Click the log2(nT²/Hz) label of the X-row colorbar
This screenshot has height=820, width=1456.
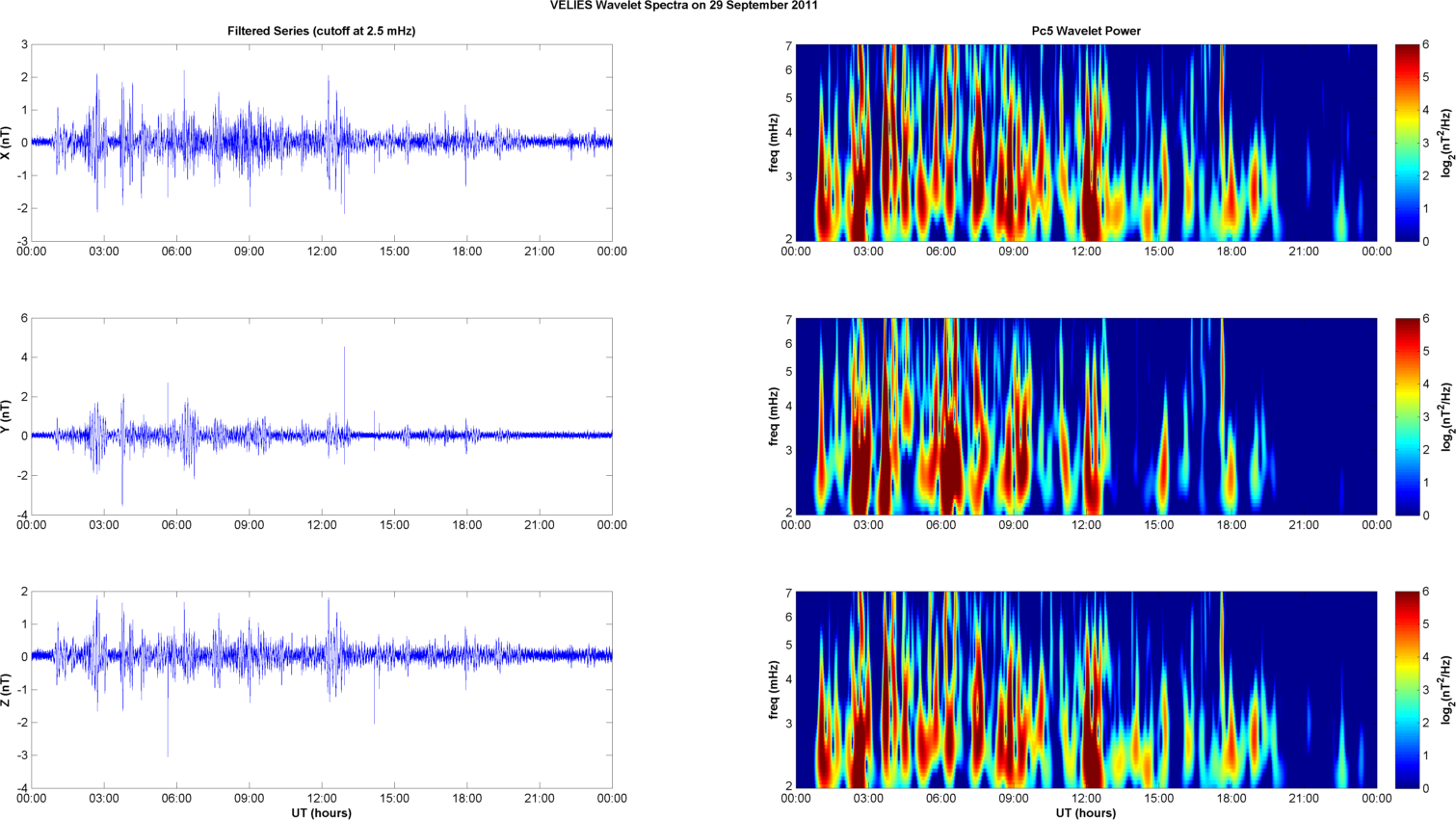coord(1447,143)
